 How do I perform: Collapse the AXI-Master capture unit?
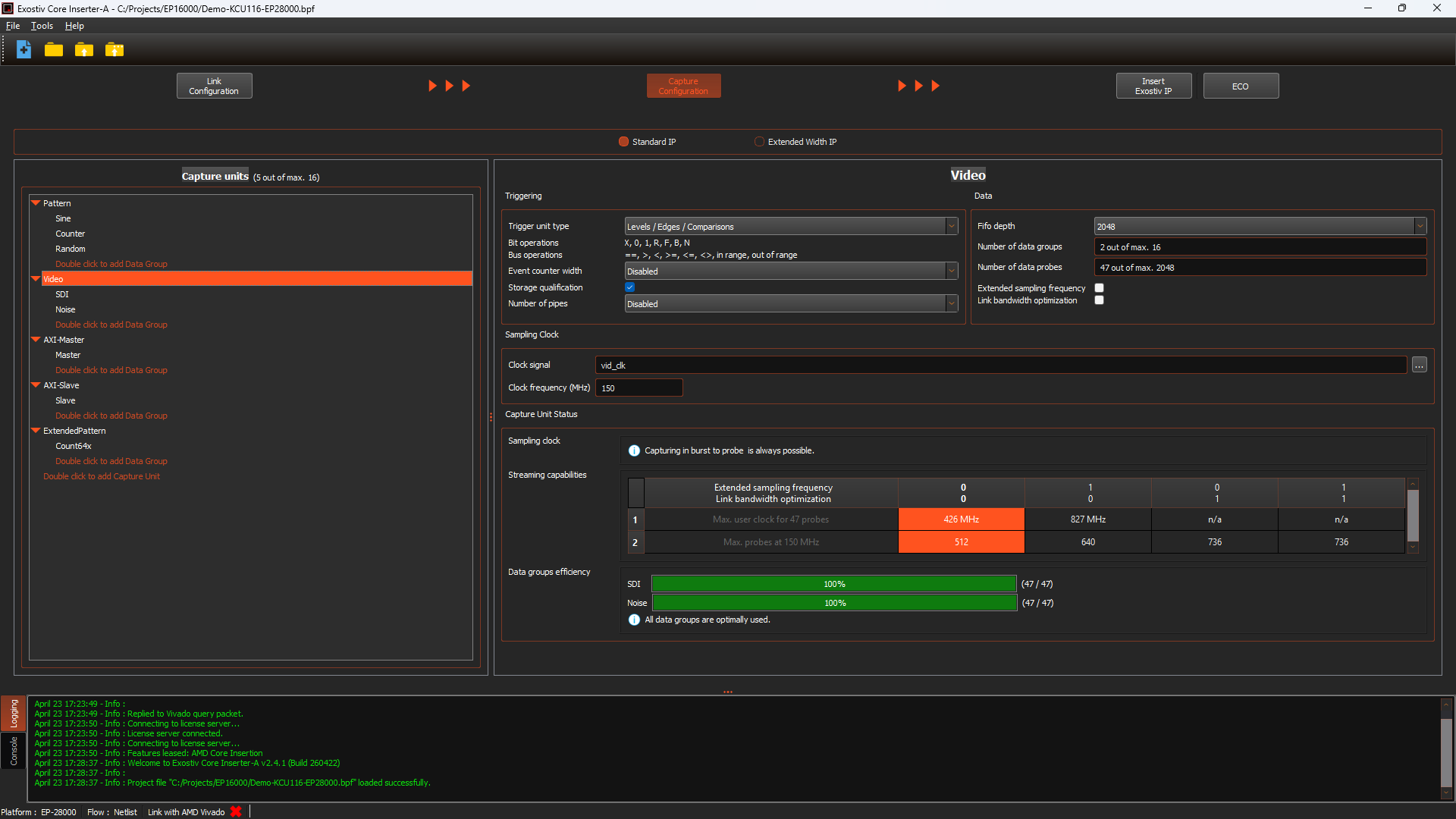[35, 340]
